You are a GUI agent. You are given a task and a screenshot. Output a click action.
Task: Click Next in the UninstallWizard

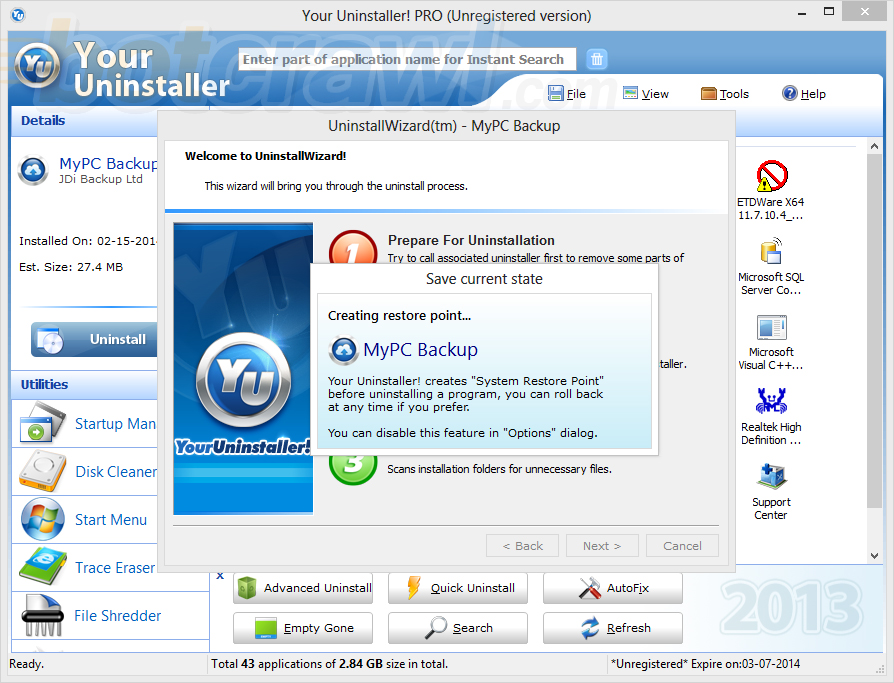tap(602, 546)
